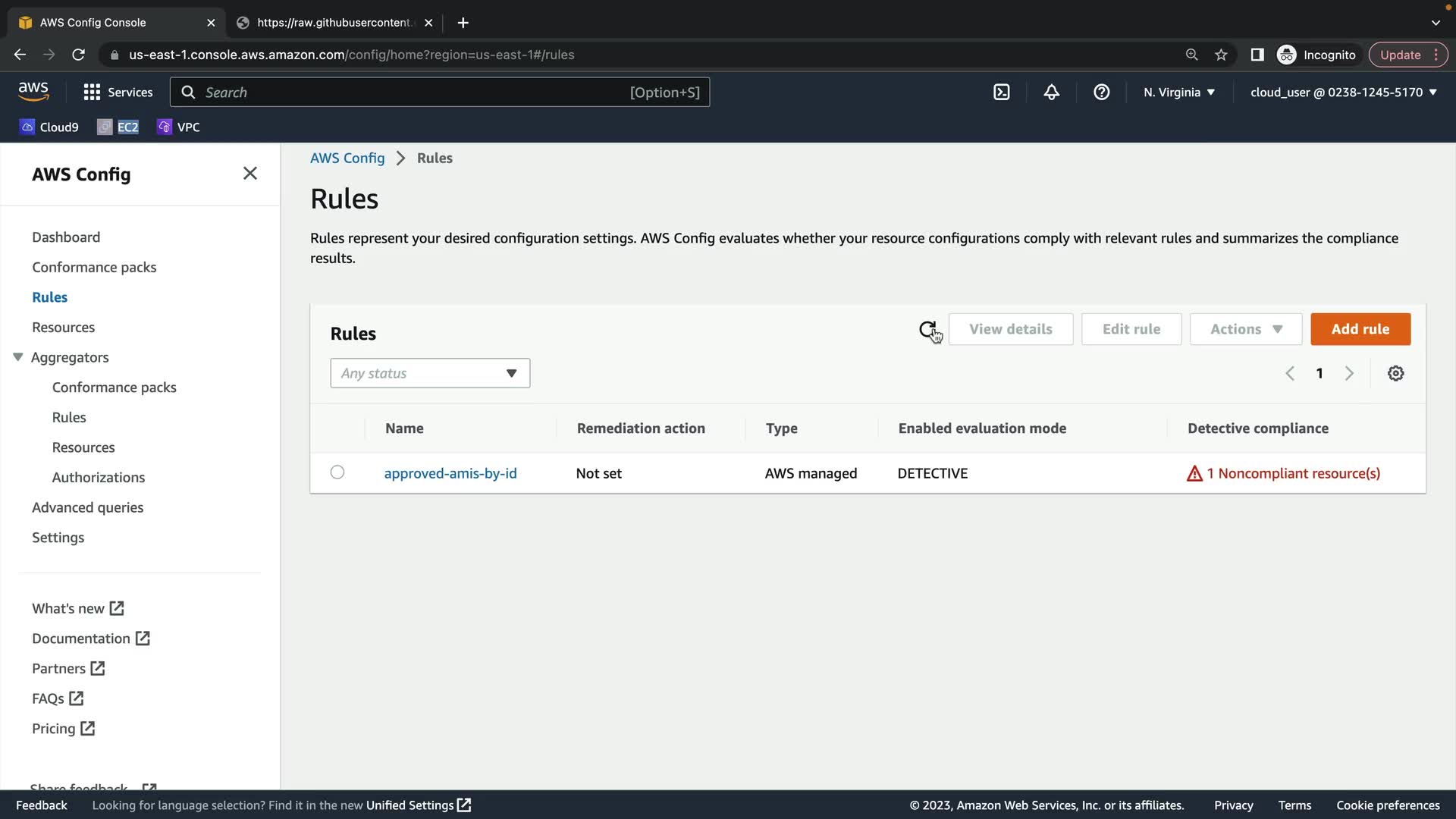Expand the Any status filter dropdown
Viewport: 1456px width, 819px height.
click(429, 373)
